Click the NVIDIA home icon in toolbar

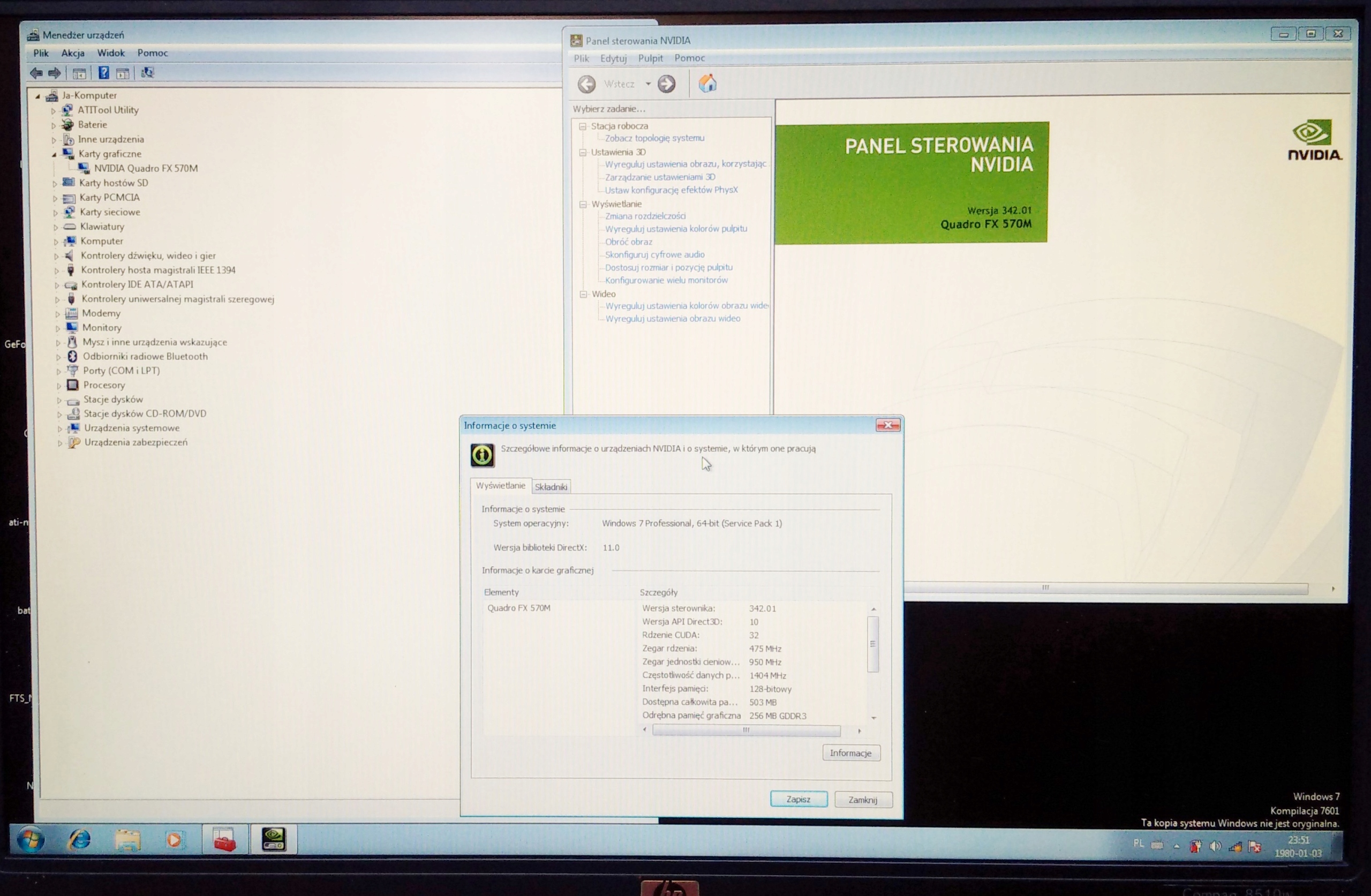pos(707,84)
